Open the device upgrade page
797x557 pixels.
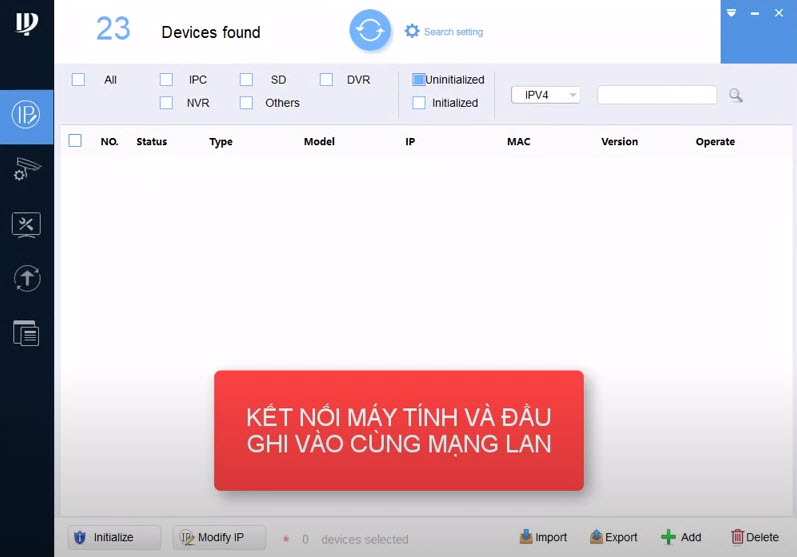[x=26, y=279]
